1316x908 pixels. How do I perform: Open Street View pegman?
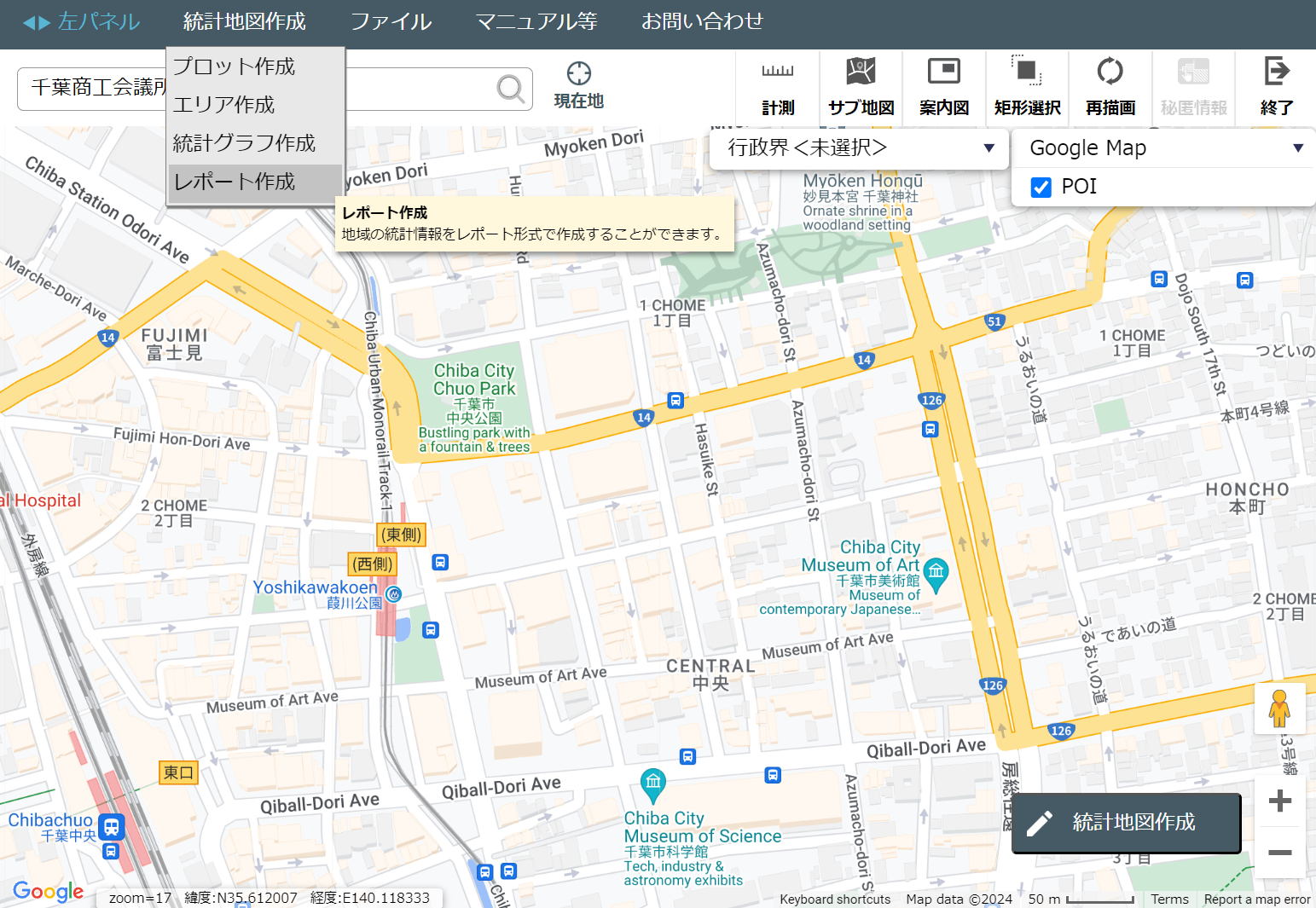coord(1279,708)
